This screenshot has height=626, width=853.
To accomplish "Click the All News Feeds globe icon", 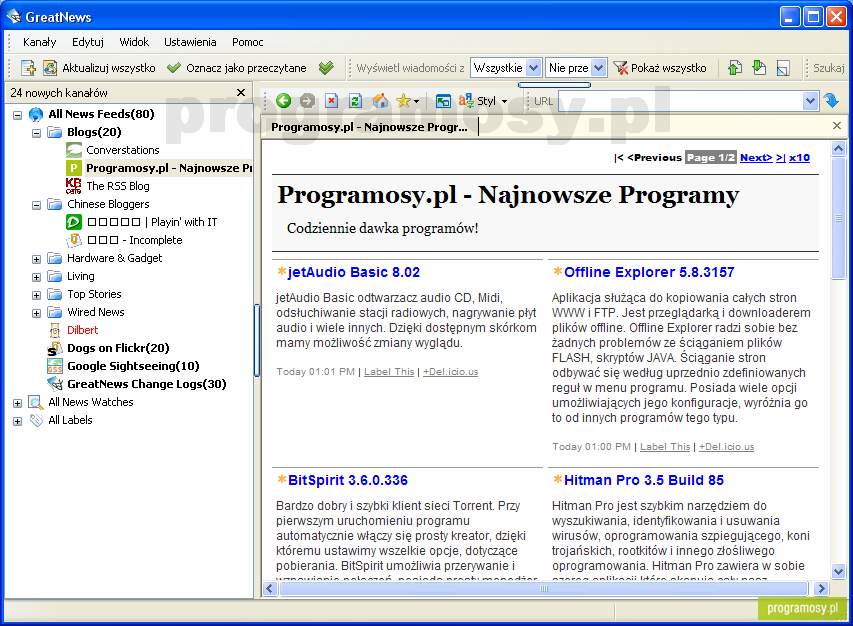I will (36, 114).
